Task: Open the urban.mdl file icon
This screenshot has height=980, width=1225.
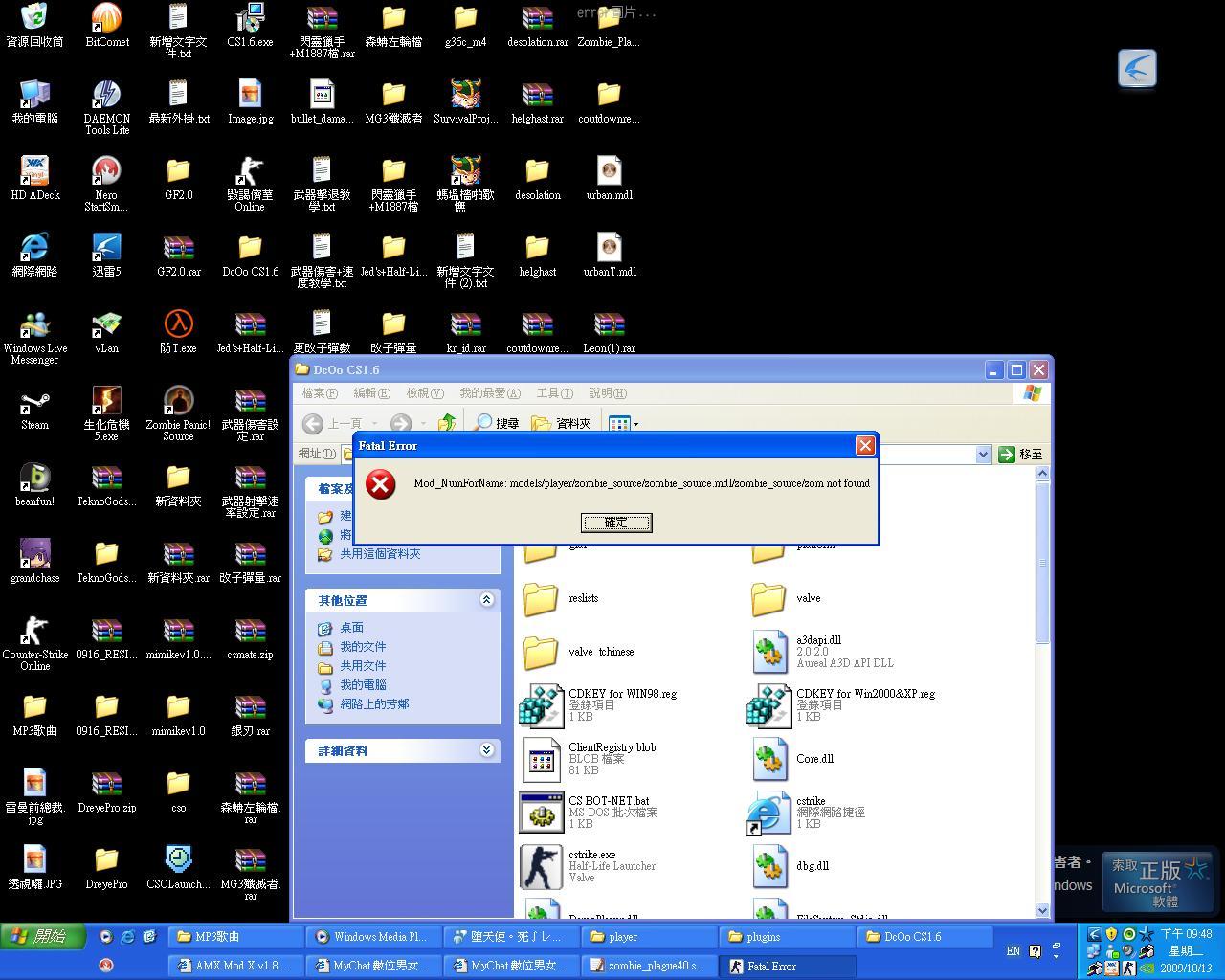Action: pyautogui.click(x=609, y=178)
